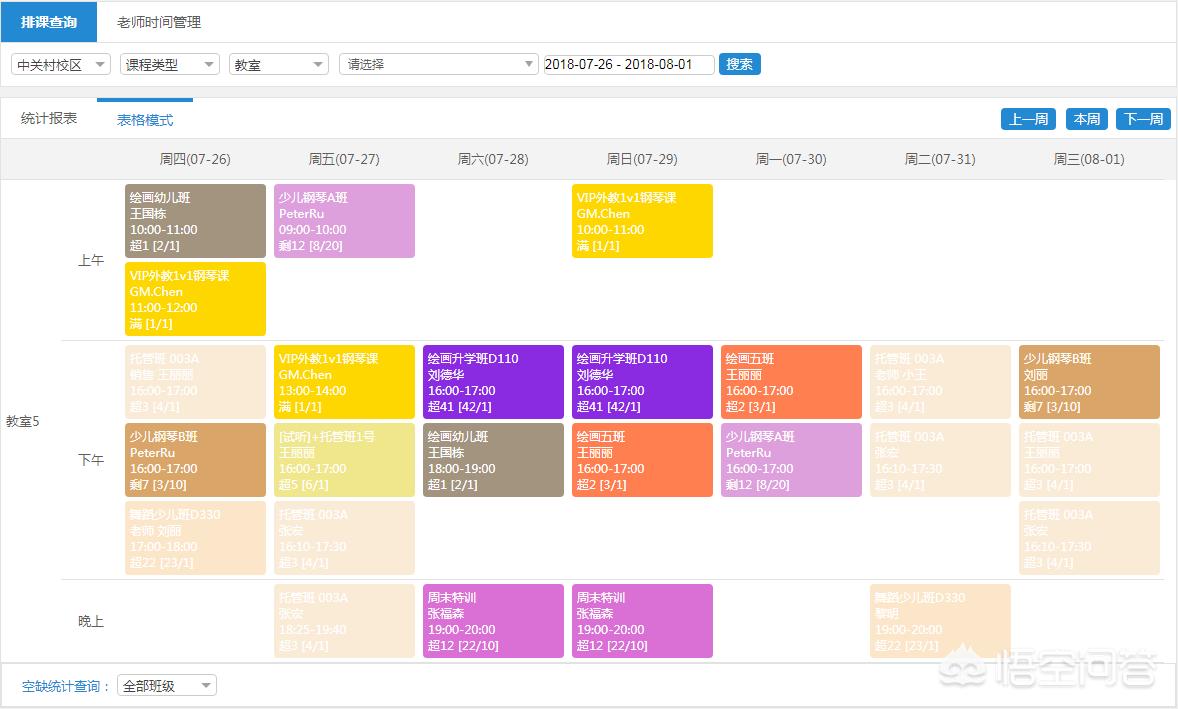Screen dimensions: 1178x709
Task: Click Saturday 绘画升学班D110 purple card
Action: 493,382
